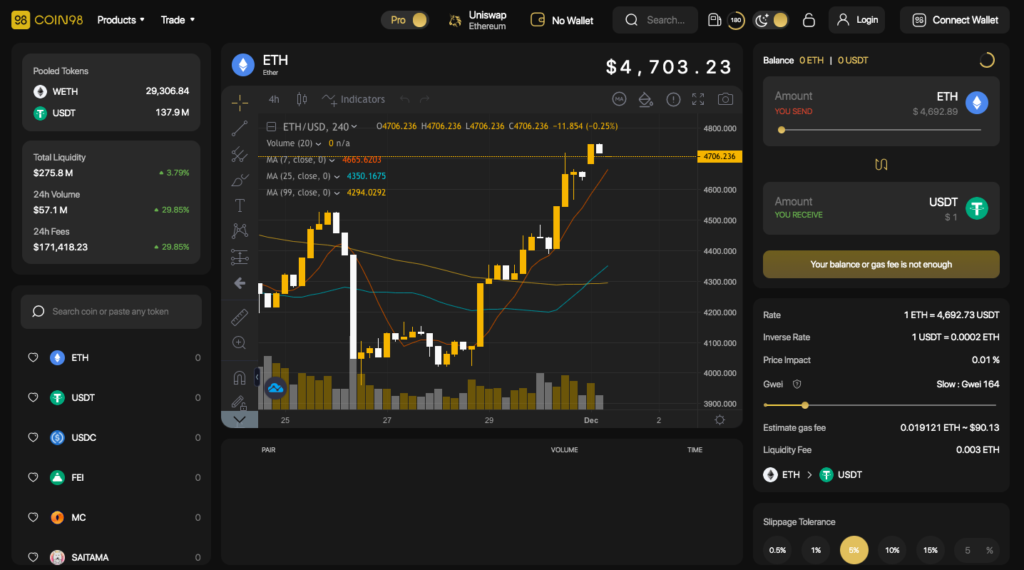The width and height of the screenshot is (1024, 570).
Task: Click the Connect Wallet button
Action: pos(955,20)
